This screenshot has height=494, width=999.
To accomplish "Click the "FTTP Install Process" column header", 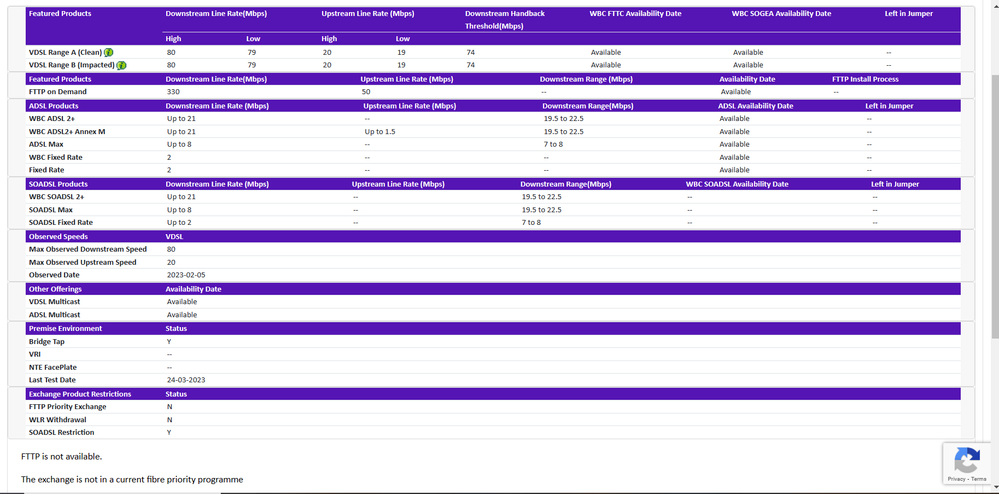I will [x=865, y=79].
